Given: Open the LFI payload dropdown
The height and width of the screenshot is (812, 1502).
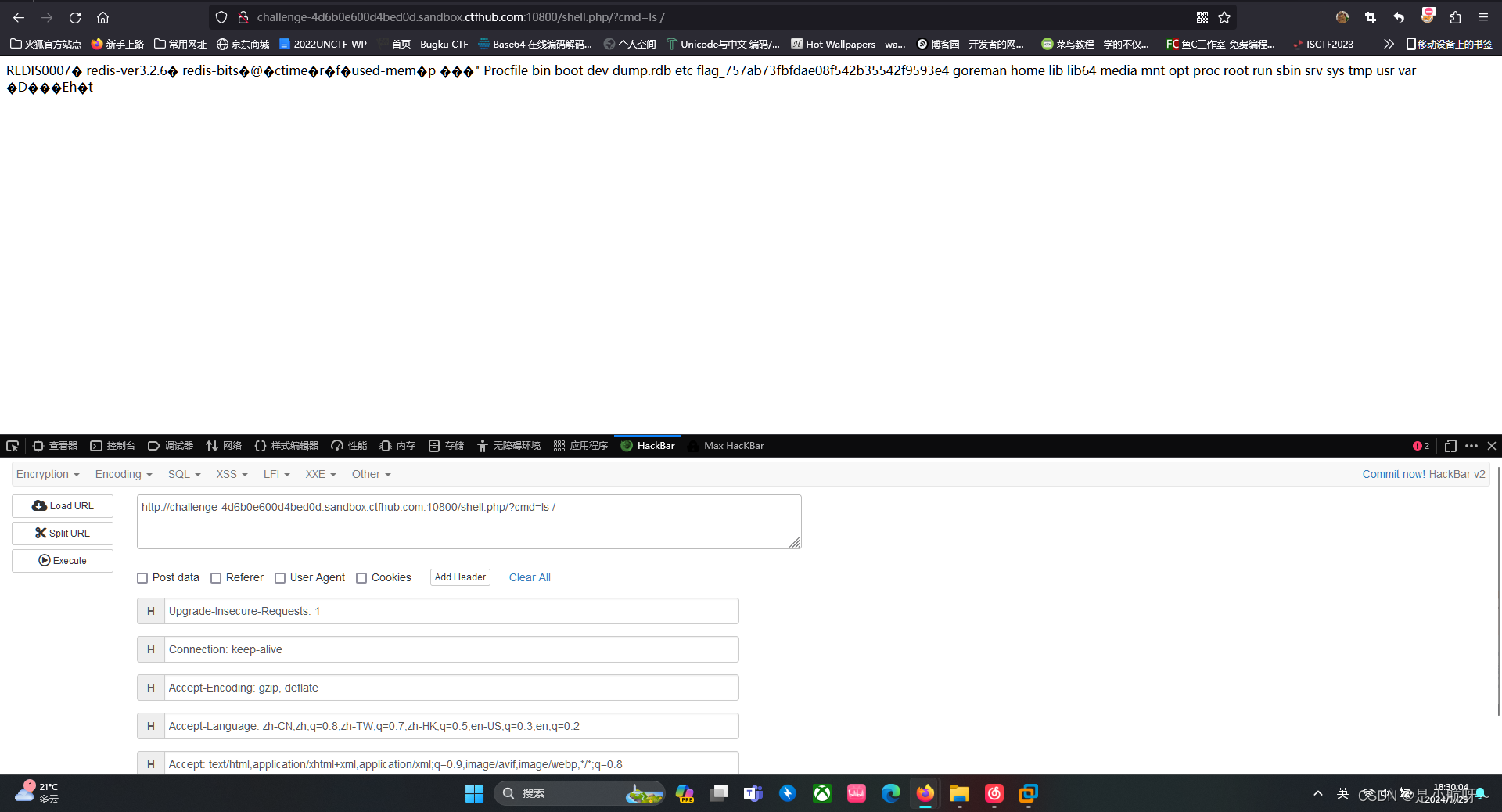Looking at the screenshot, I should click(x=275, y=474).
